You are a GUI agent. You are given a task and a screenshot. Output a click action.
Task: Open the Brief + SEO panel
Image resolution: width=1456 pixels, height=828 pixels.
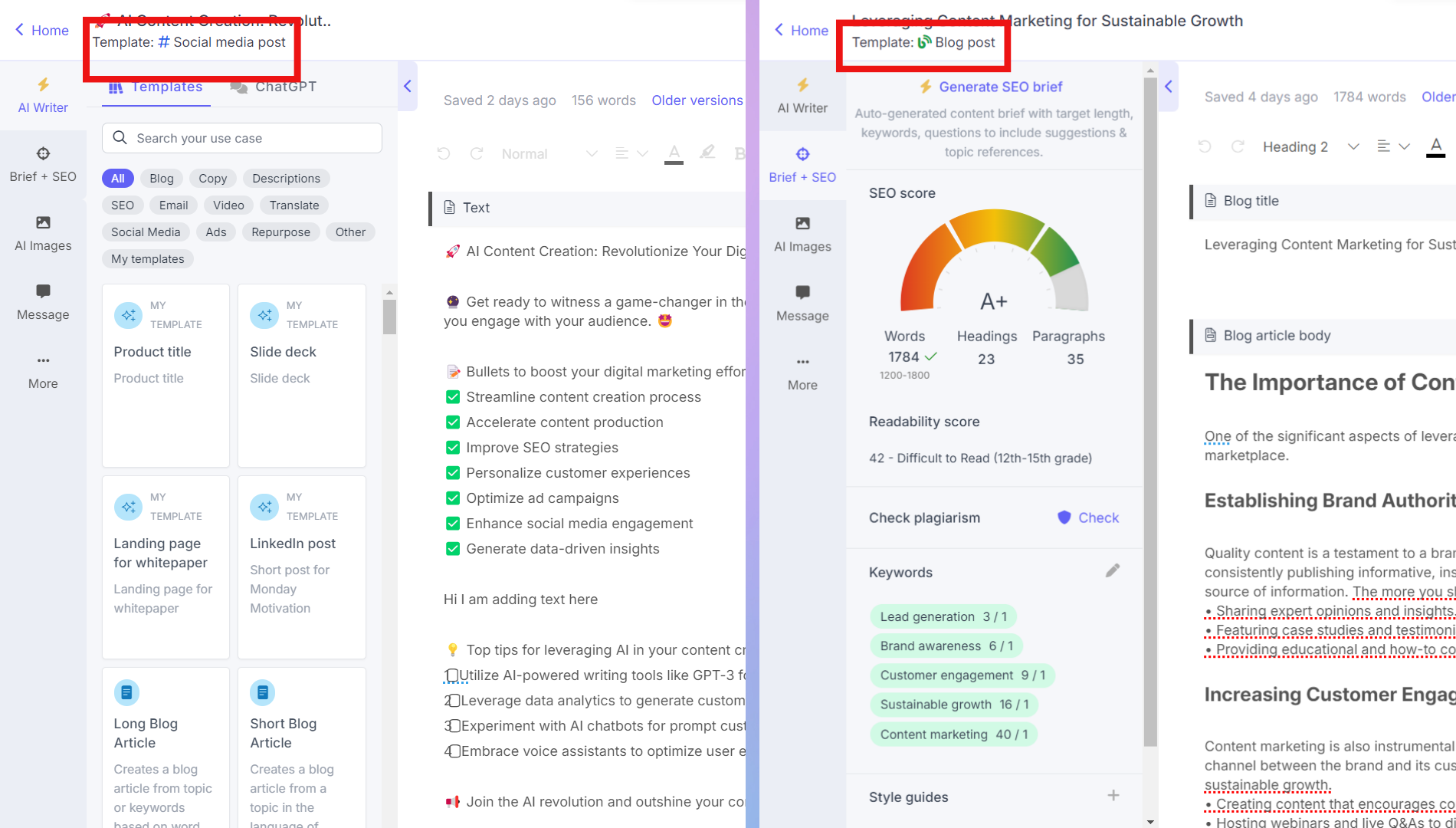(x=43, y=163)
